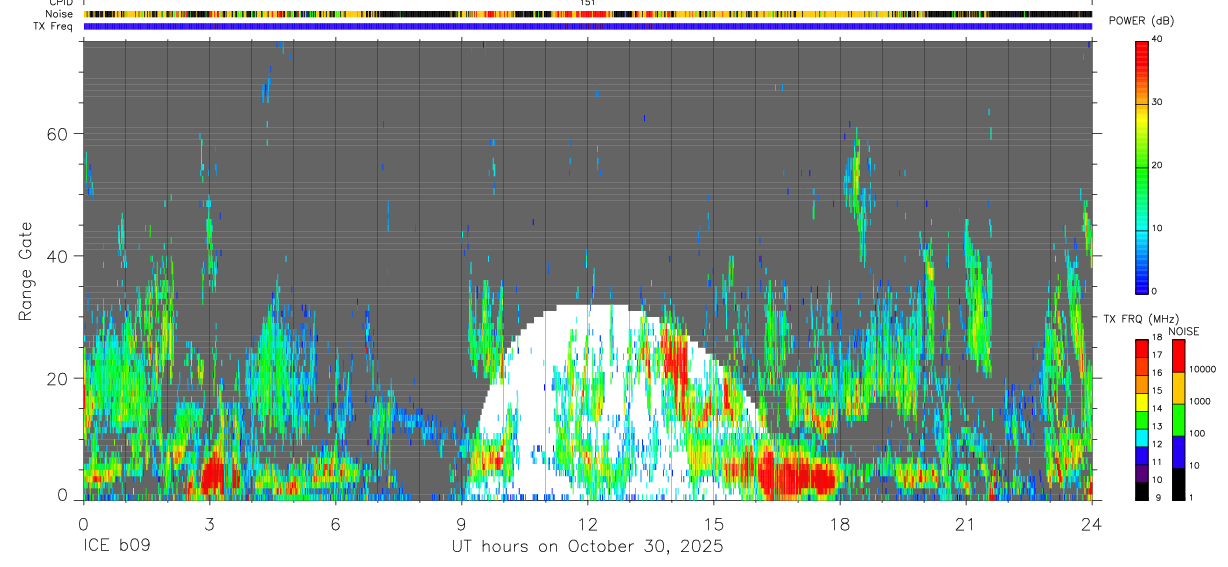This screenshot has width=1228, height=567.
Task: Pick the blue segment of the NOISE color bar
Action: coord(1178,452)
